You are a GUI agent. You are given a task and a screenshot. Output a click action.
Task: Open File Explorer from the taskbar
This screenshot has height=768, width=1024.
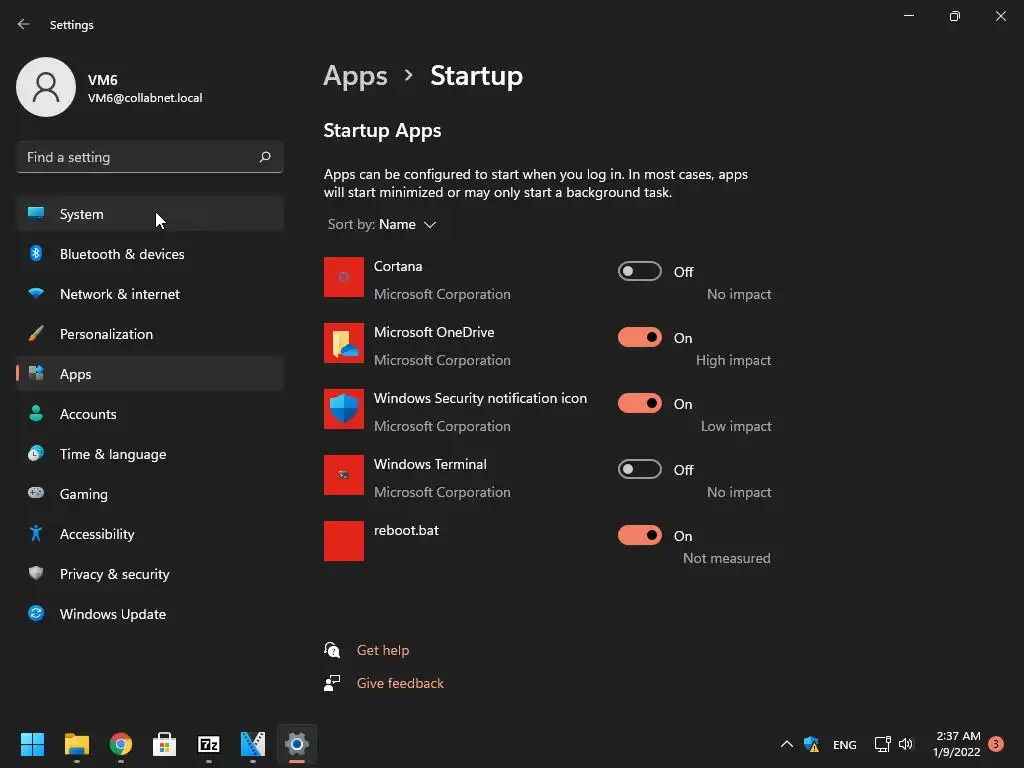[x=76, y=744]
